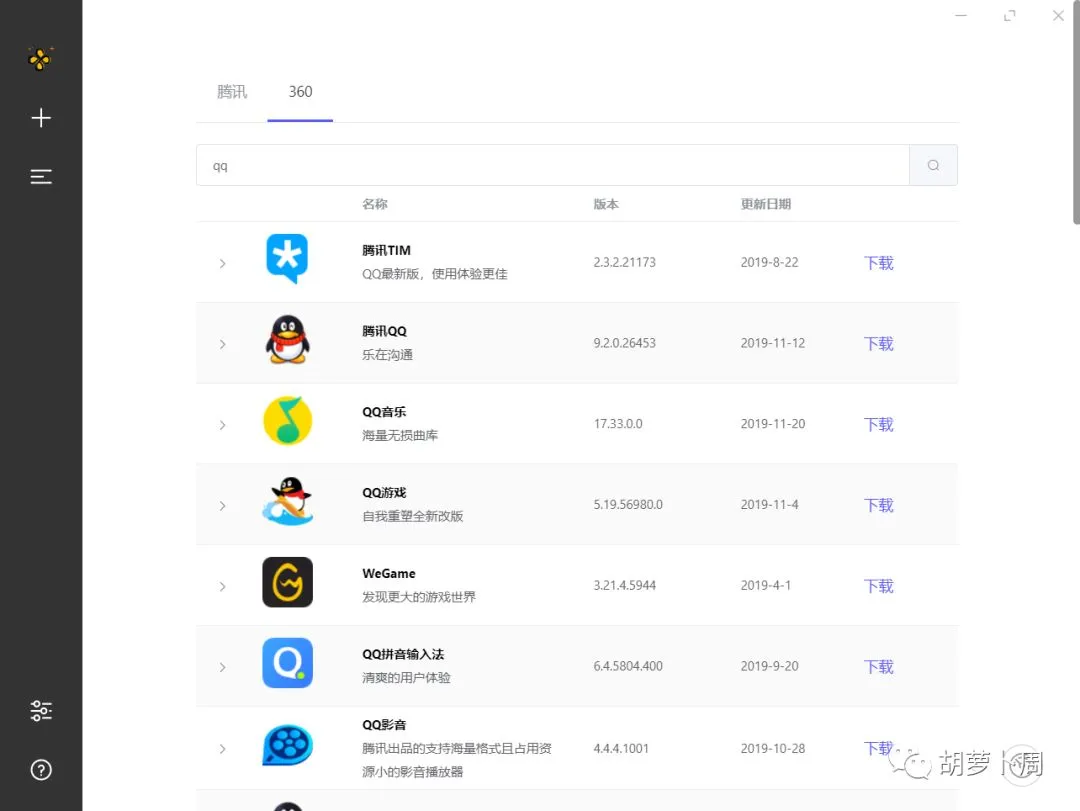Click the description 海量无损曲库
The image size is (1080, 811).
point(400,435)
